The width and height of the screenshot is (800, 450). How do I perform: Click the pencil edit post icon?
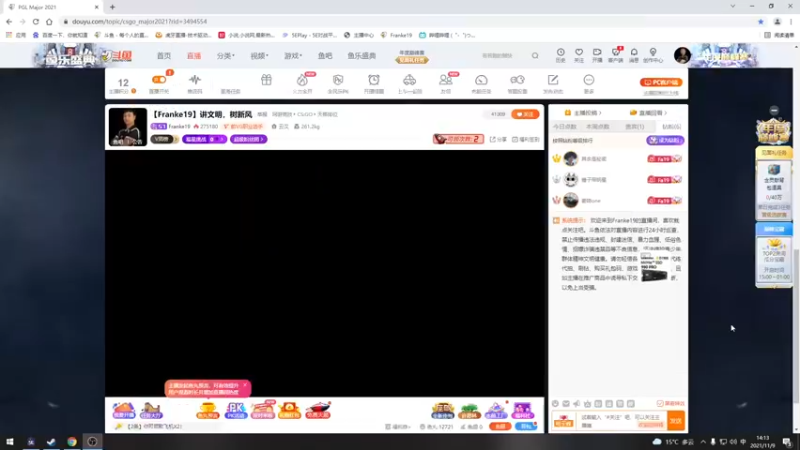click(x=553, y=80)
